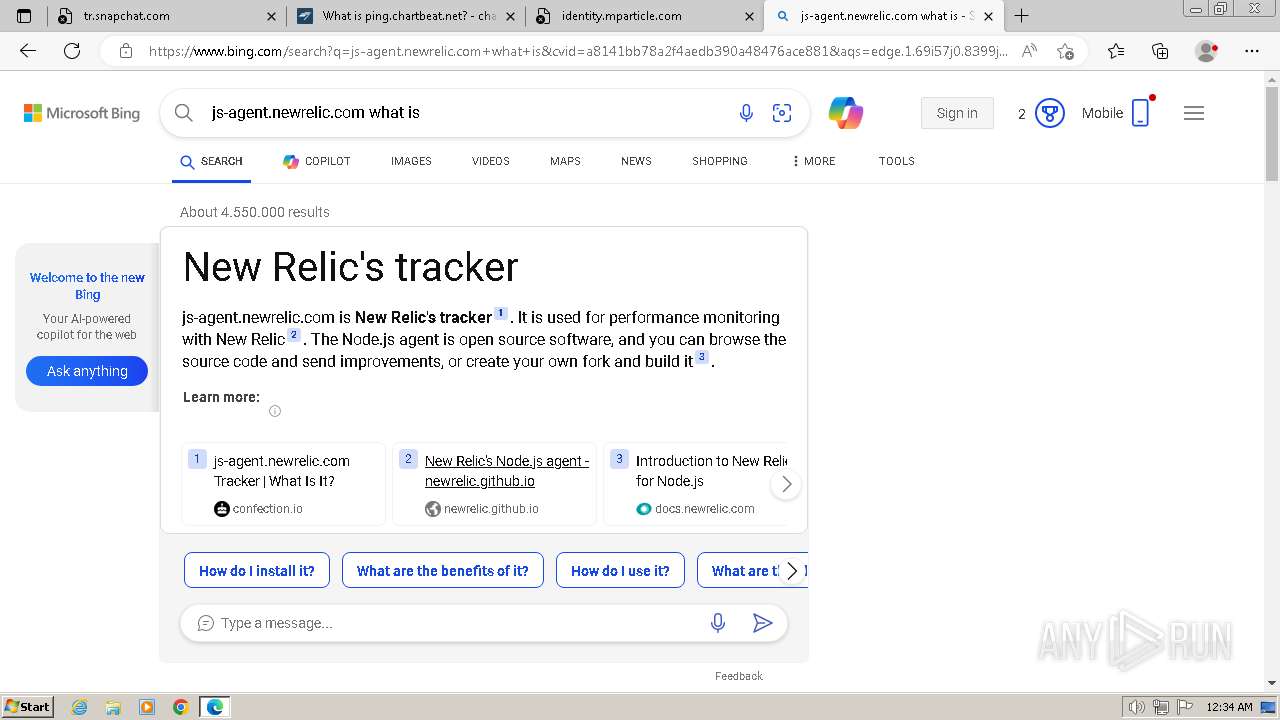Open Mobile phone icon link
This screenshot has width=1280, height=720.
1141,113
